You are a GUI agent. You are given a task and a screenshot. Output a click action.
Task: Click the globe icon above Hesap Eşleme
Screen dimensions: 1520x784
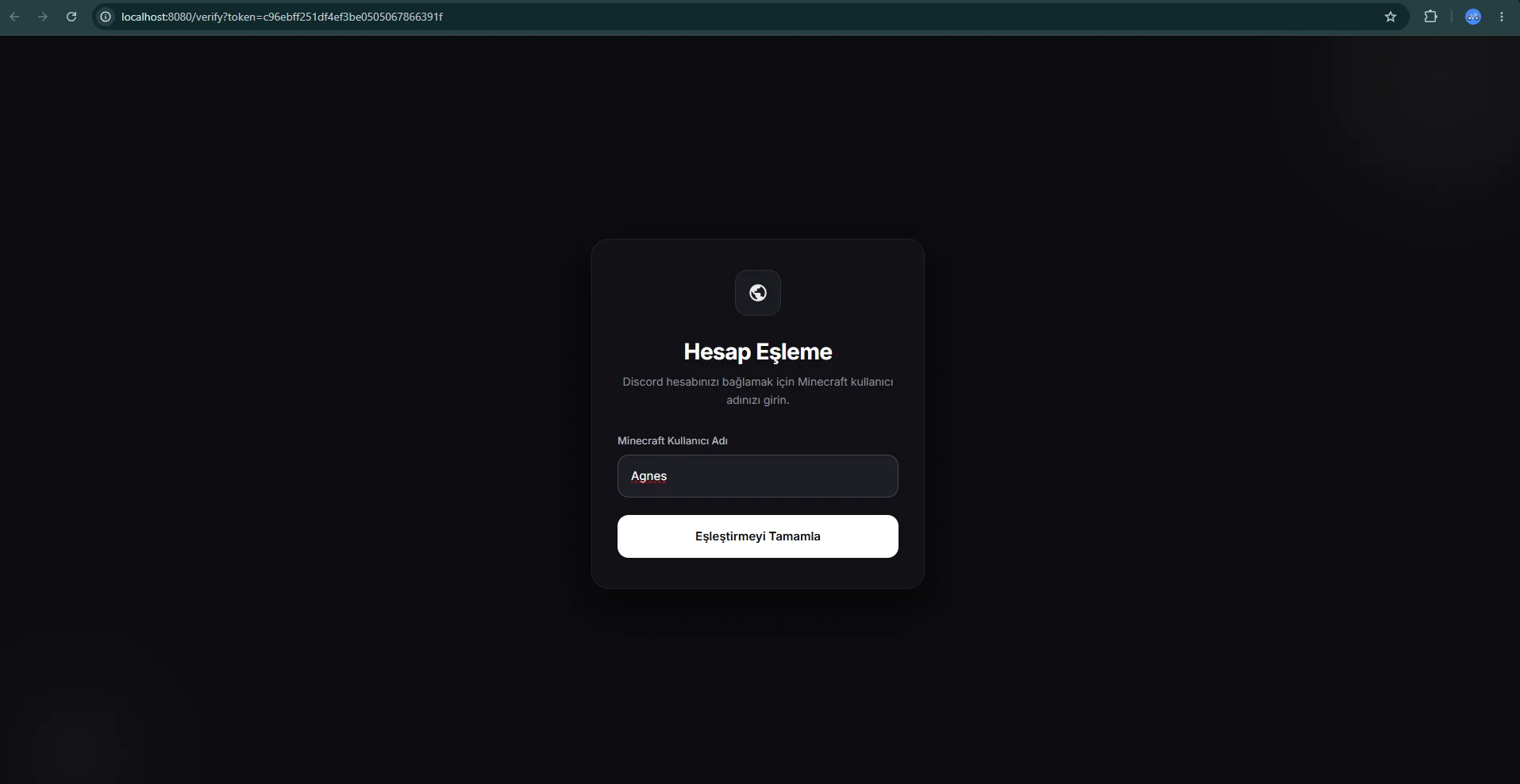(x=758, y=293)
